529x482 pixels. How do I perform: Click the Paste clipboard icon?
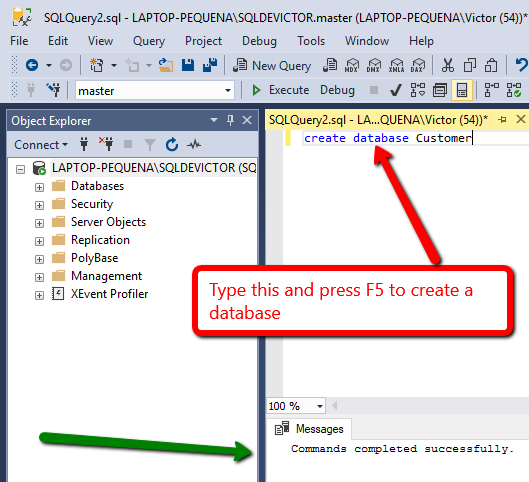(x=491, y=65)
